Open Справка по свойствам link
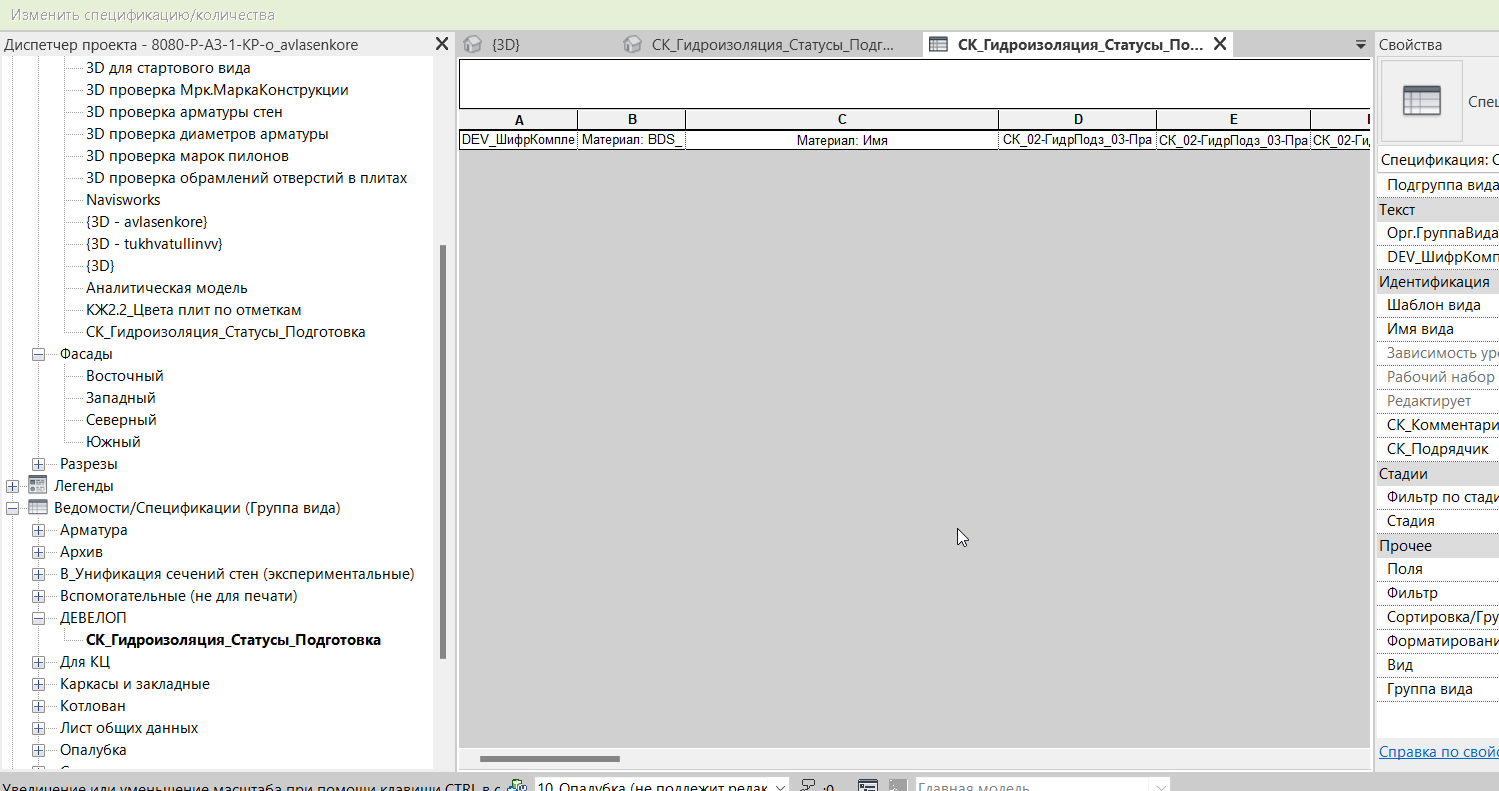The width and height of the screenshot is (1499, 791). pyautogui.click(x=1438, y=752)
